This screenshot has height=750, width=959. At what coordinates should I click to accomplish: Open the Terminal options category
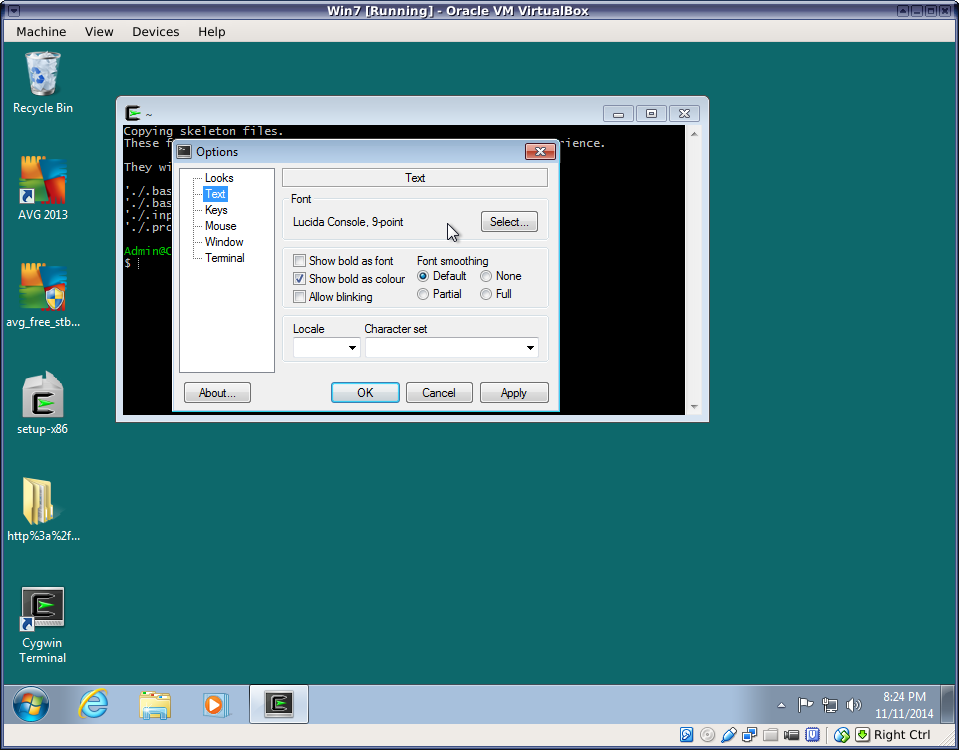224,258
